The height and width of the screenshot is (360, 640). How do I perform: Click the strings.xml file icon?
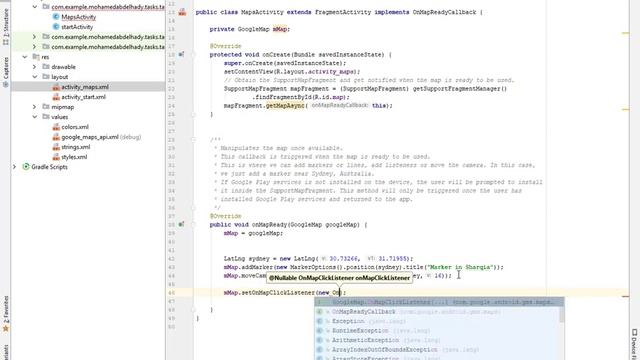click(56, 147)
